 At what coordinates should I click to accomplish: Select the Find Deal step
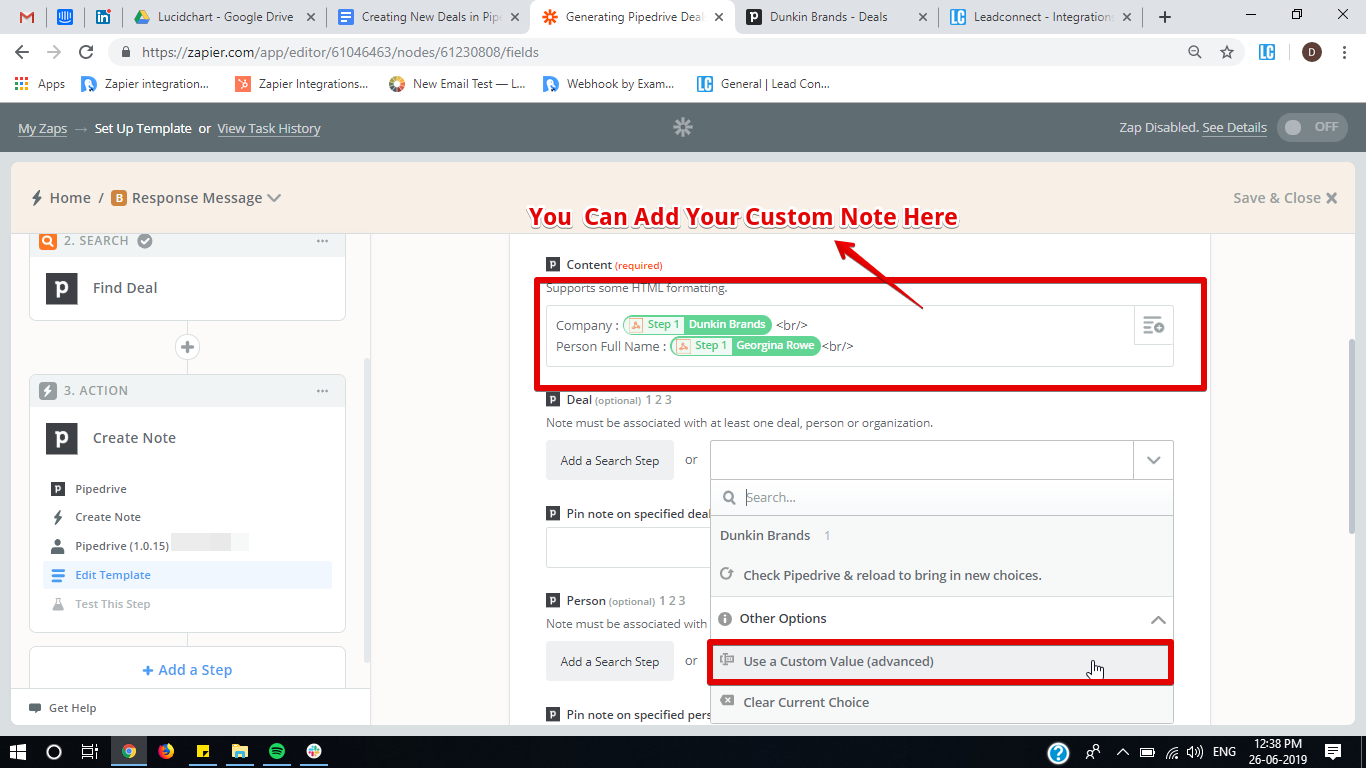click(187, 288)
